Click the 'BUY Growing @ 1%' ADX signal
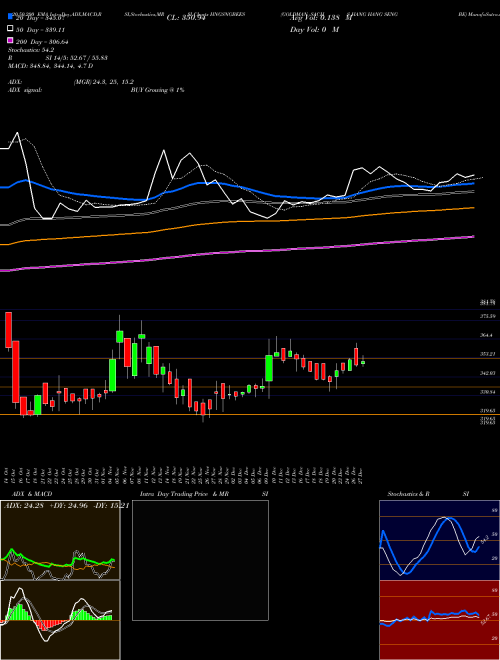The image size is (500, 660). (x=157, y=90)
